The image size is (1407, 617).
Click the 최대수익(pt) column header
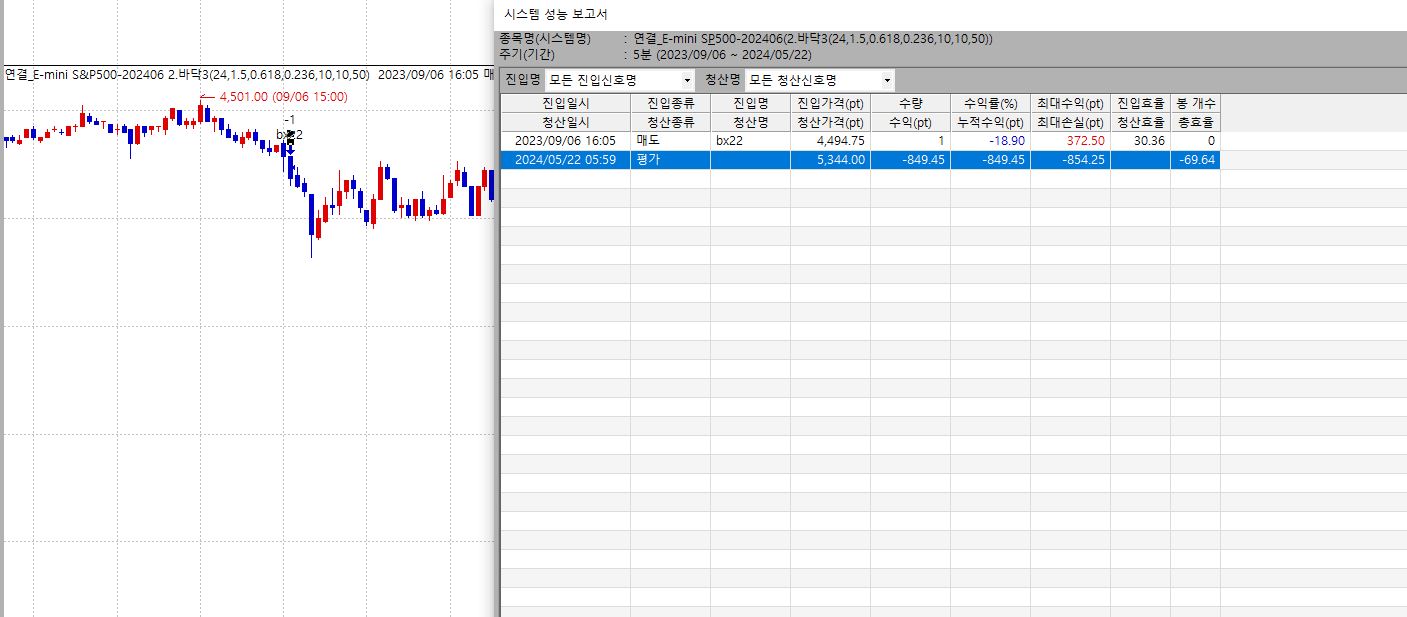(x=1069, y=103)
